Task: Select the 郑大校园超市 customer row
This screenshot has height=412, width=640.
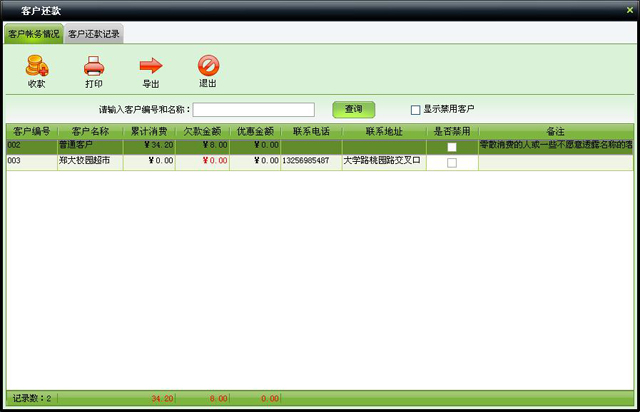Action: coord(90,161)
